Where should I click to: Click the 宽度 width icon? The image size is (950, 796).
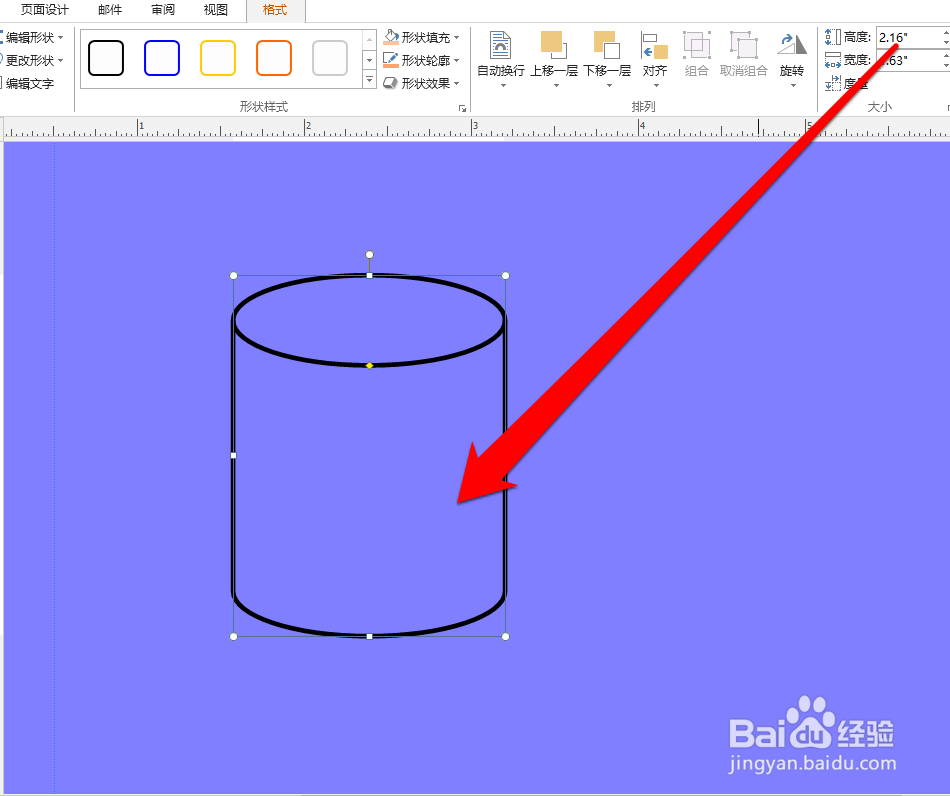coord(832,60)
